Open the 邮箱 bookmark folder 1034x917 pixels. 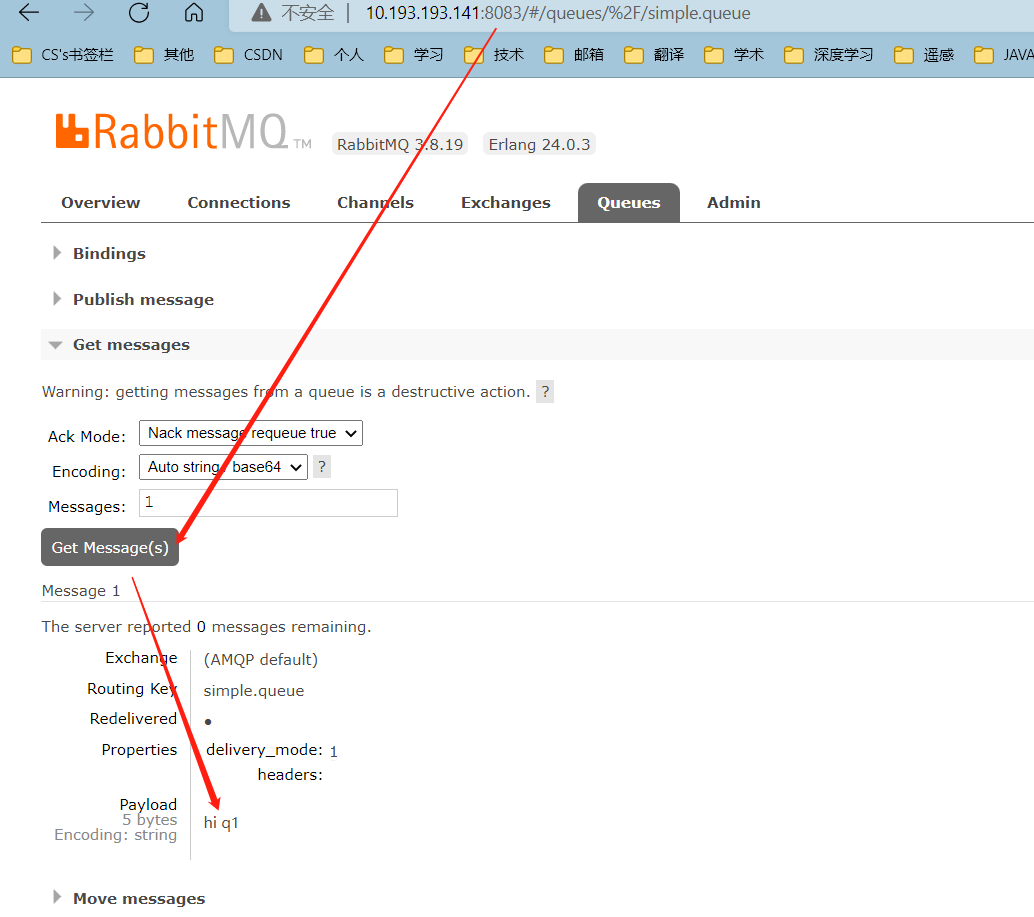pos(574,55)
